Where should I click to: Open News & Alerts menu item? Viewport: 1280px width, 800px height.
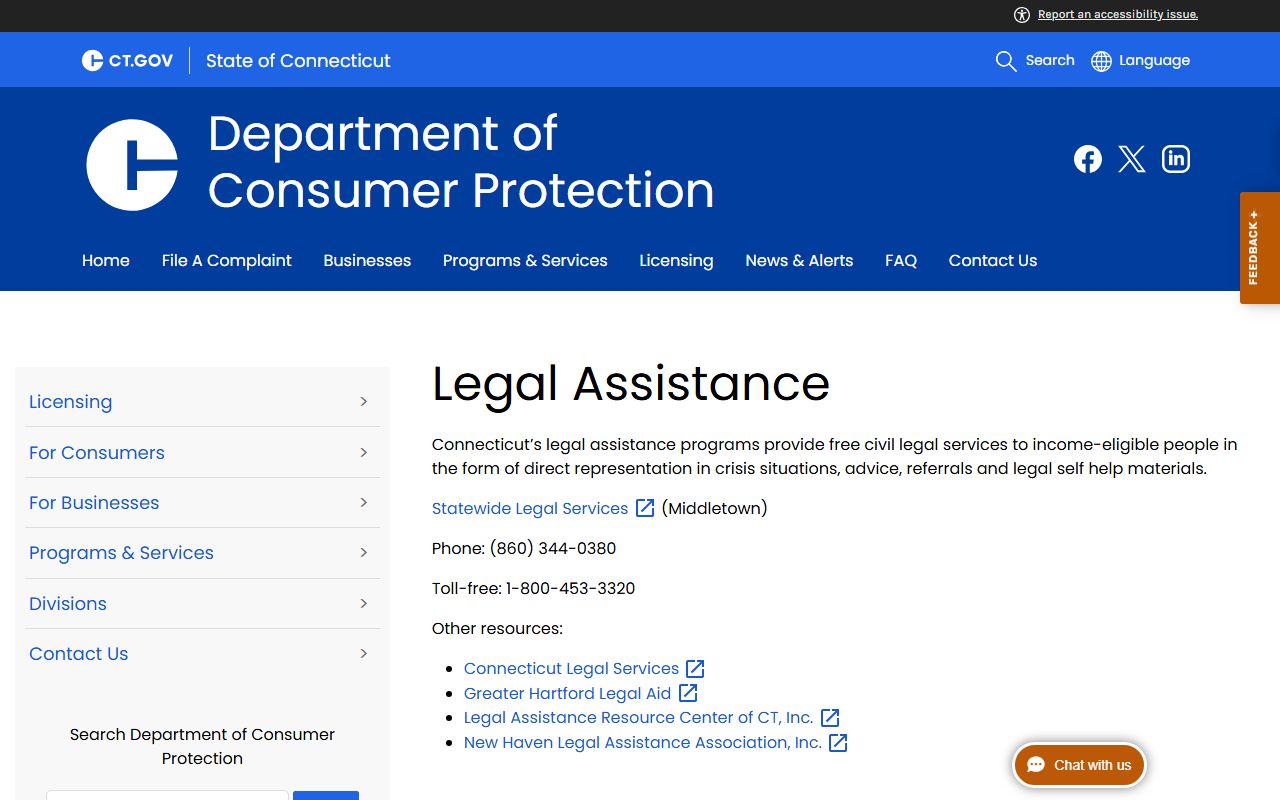tap(799, 260)
